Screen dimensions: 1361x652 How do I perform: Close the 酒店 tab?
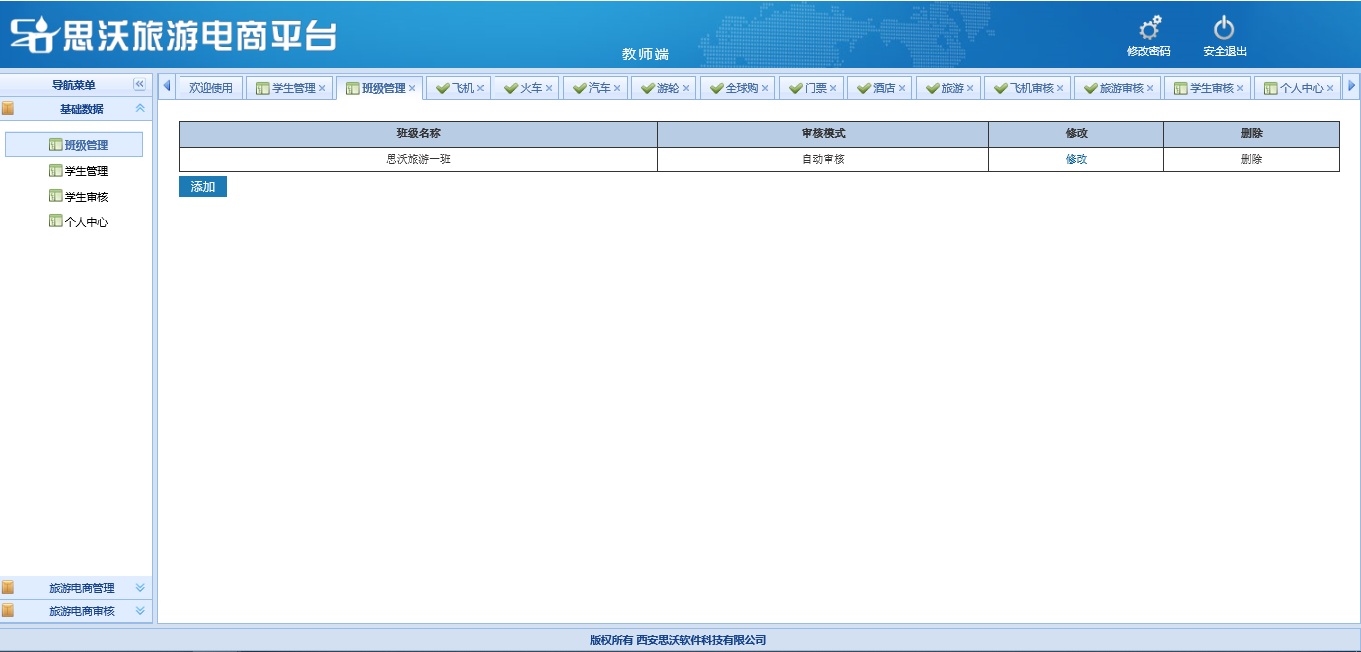tap(901, 88)
